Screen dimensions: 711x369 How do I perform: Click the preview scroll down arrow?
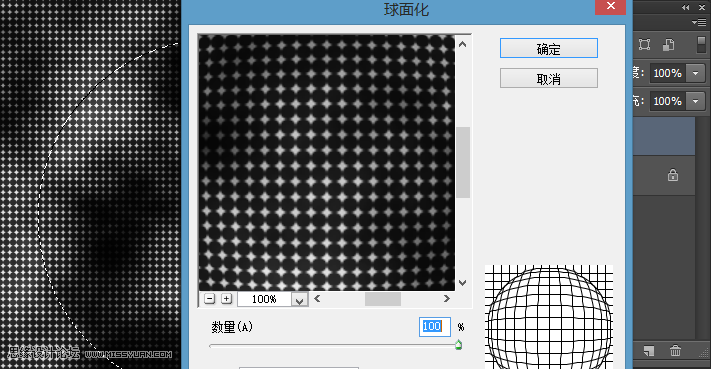(463, 283)
